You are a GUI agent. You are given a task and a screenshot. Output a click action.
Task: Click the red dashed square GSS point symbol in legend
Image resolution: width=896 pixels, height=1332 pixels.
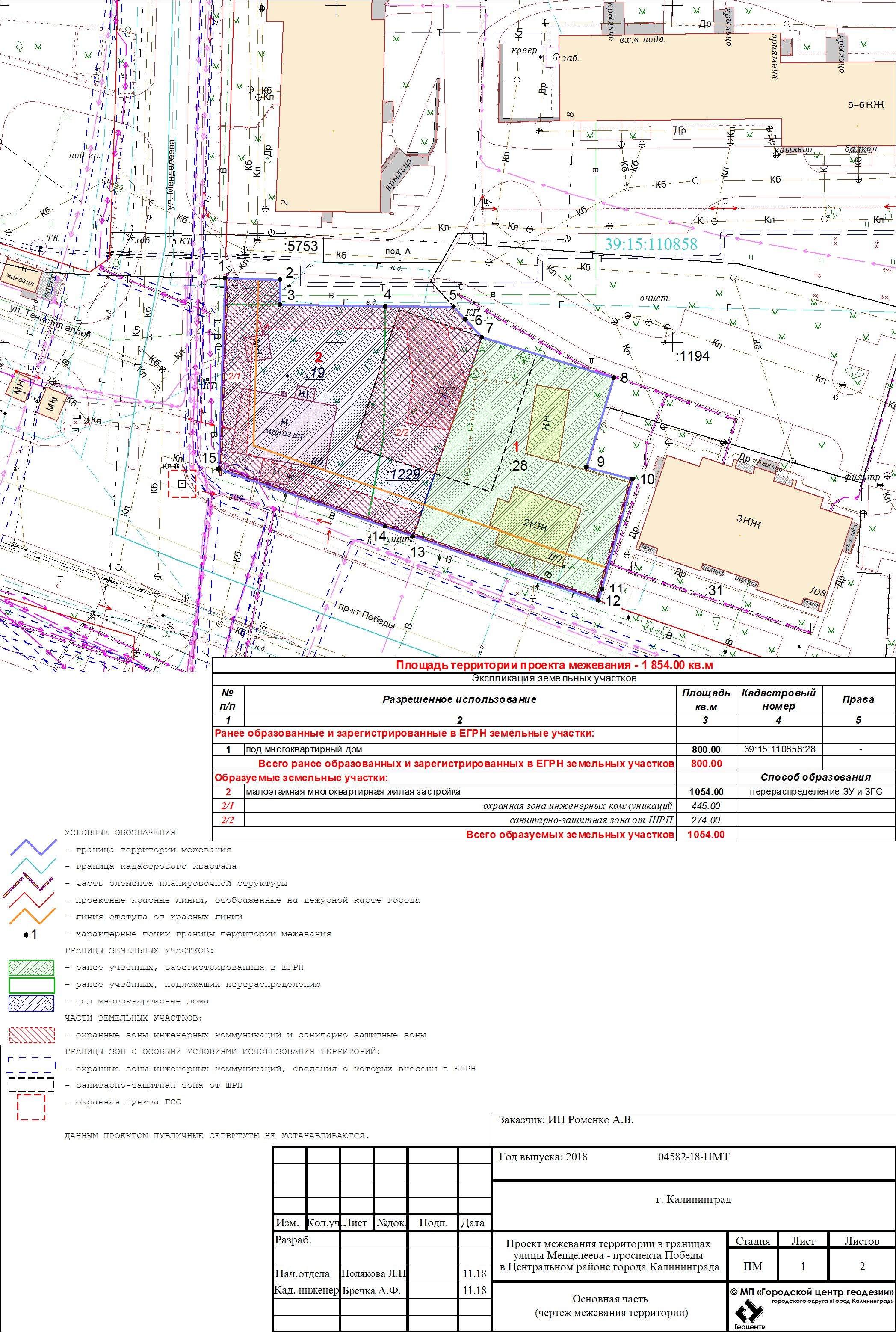tap(31, 1107)
